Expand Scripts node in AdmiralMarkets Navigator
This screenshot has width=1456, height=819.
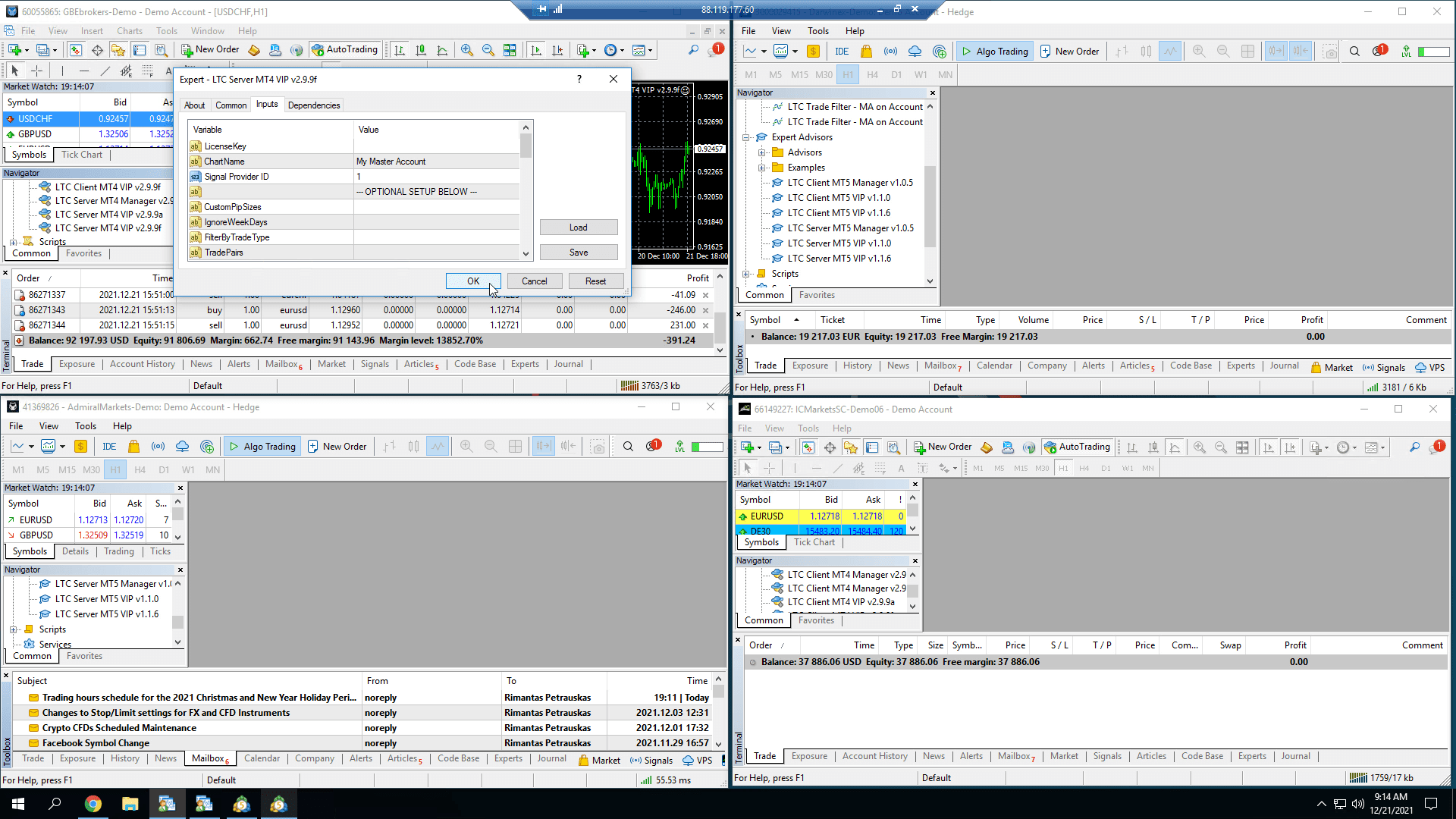pyautogui.click(x=14, y=629)
